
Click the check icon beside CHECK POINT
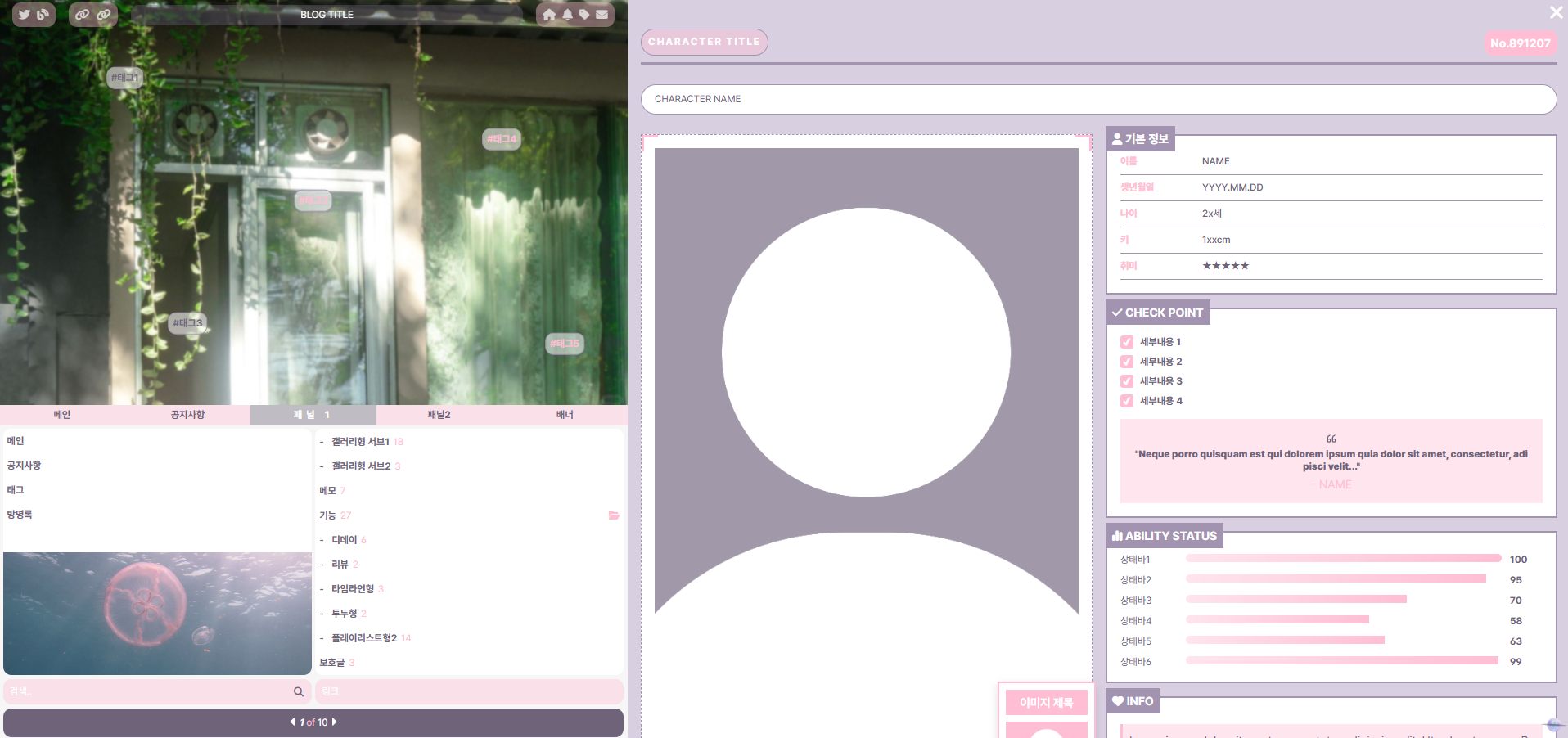pyautogui.click(x=1117, y=313)
